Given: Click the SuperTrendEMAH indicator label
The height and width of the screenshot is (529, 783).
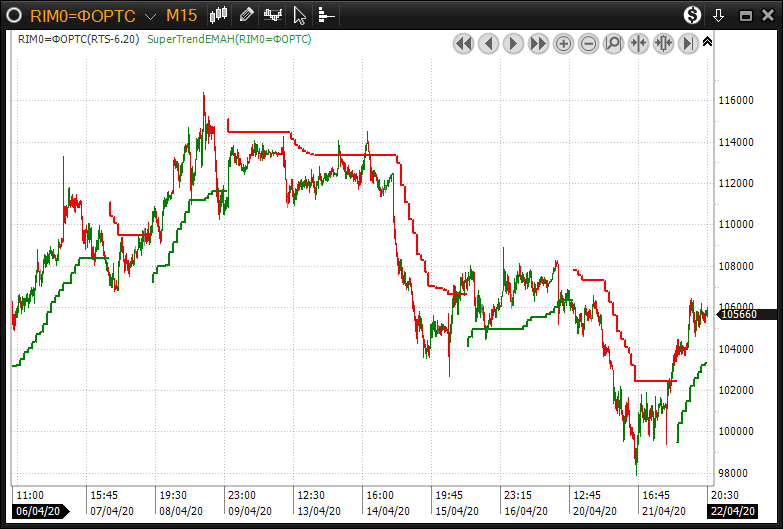Looking at the screenshot, I should (x=229, y=39).
